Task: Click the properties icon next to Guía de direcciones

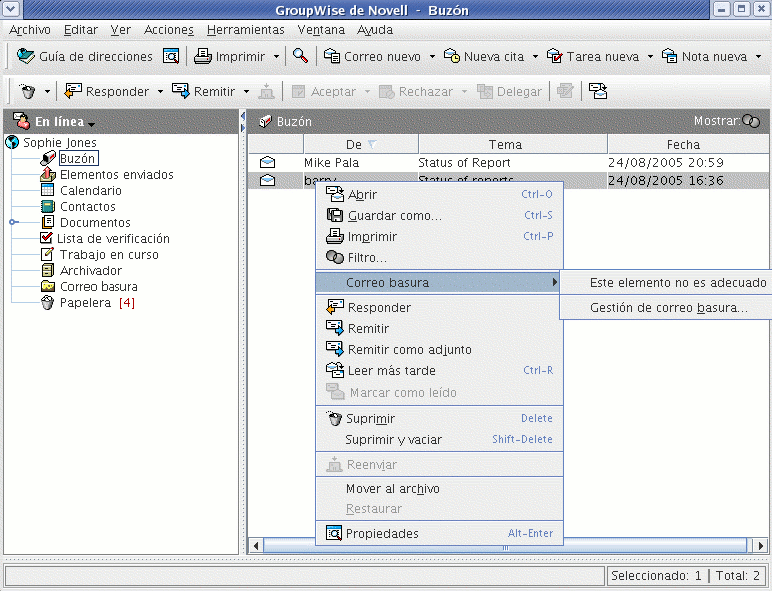Action: (171, 57)
